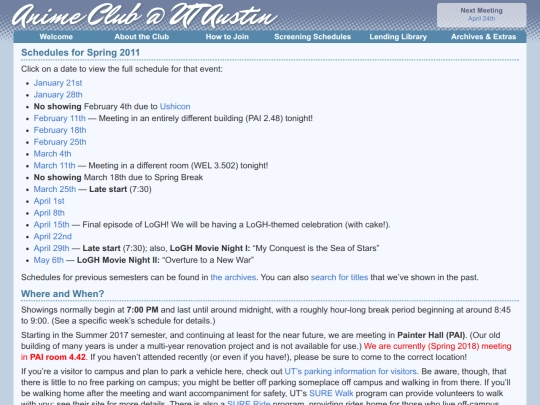Screen dimensions: 540x405
Task: Follow the SURE Walk link
Action: click(x=331, y=393)
